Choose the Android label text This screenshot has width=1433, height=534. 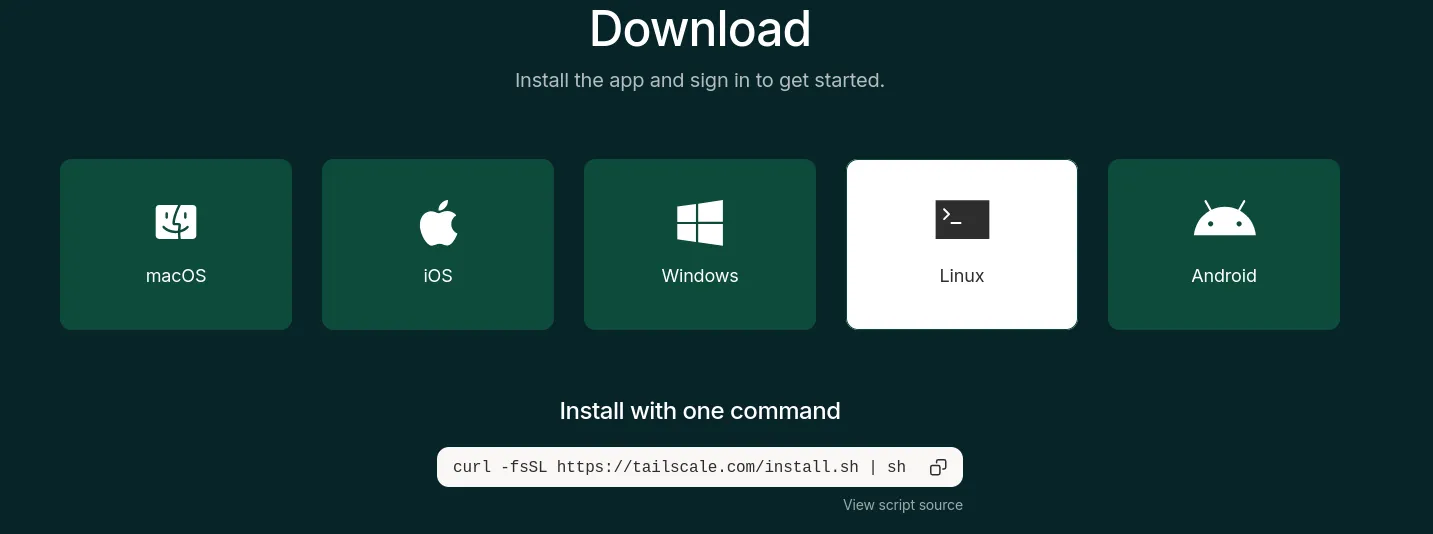pyautogui.click(x=1224, y=276)
